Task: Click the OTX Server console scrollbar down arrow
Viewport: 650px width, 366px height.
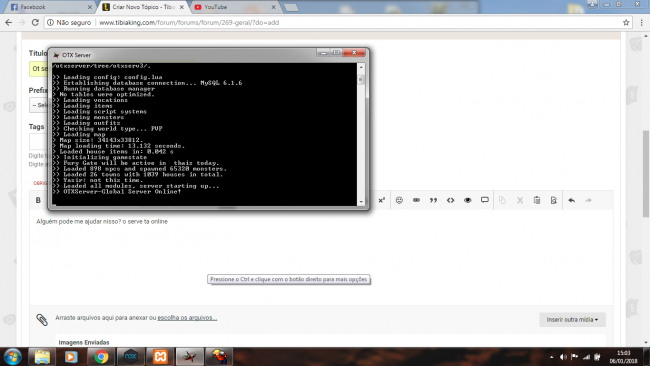Action: pyautogui.click(x=361, y=202)
